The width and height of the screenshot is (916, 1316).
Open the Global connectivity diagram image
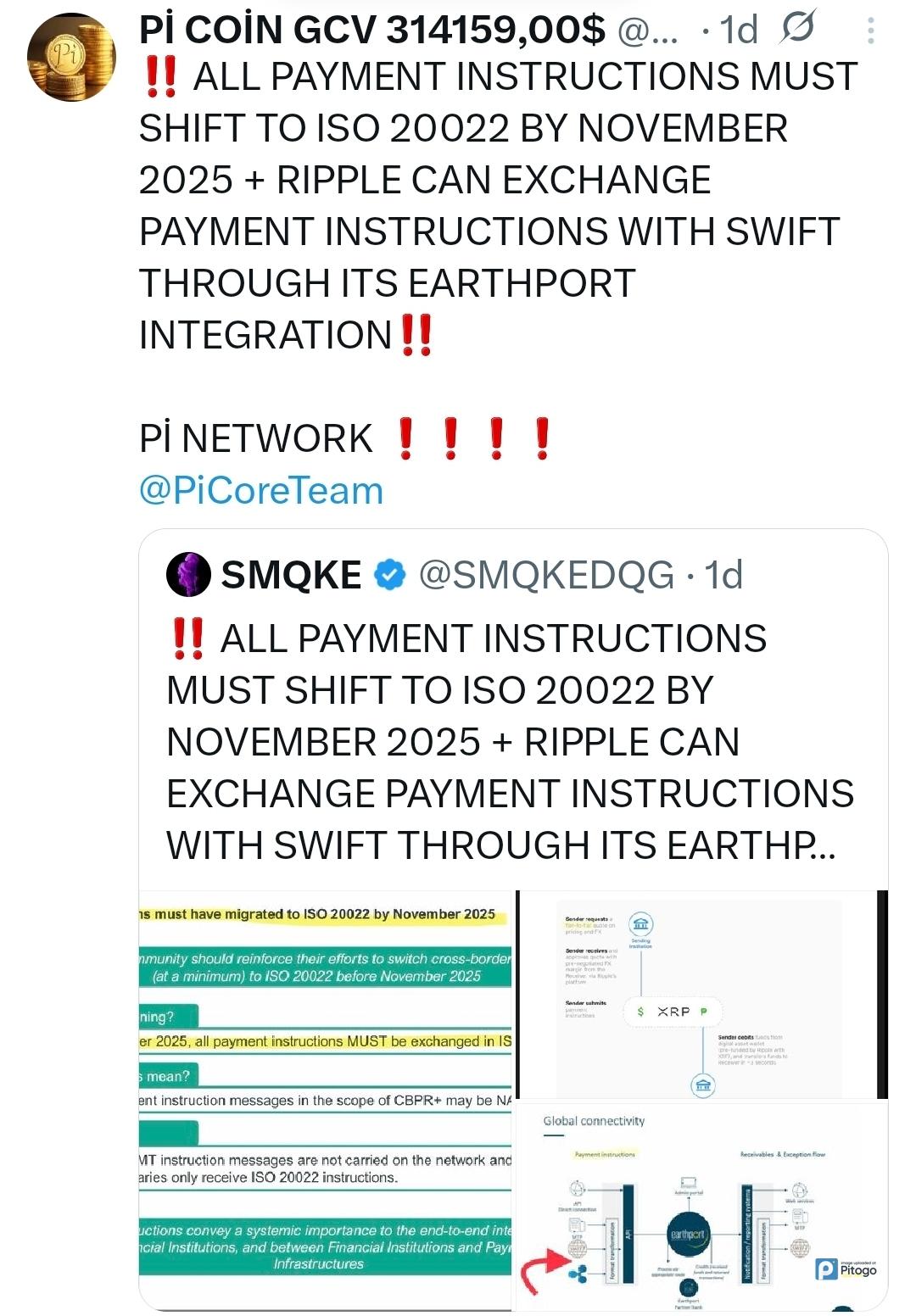702,1207
